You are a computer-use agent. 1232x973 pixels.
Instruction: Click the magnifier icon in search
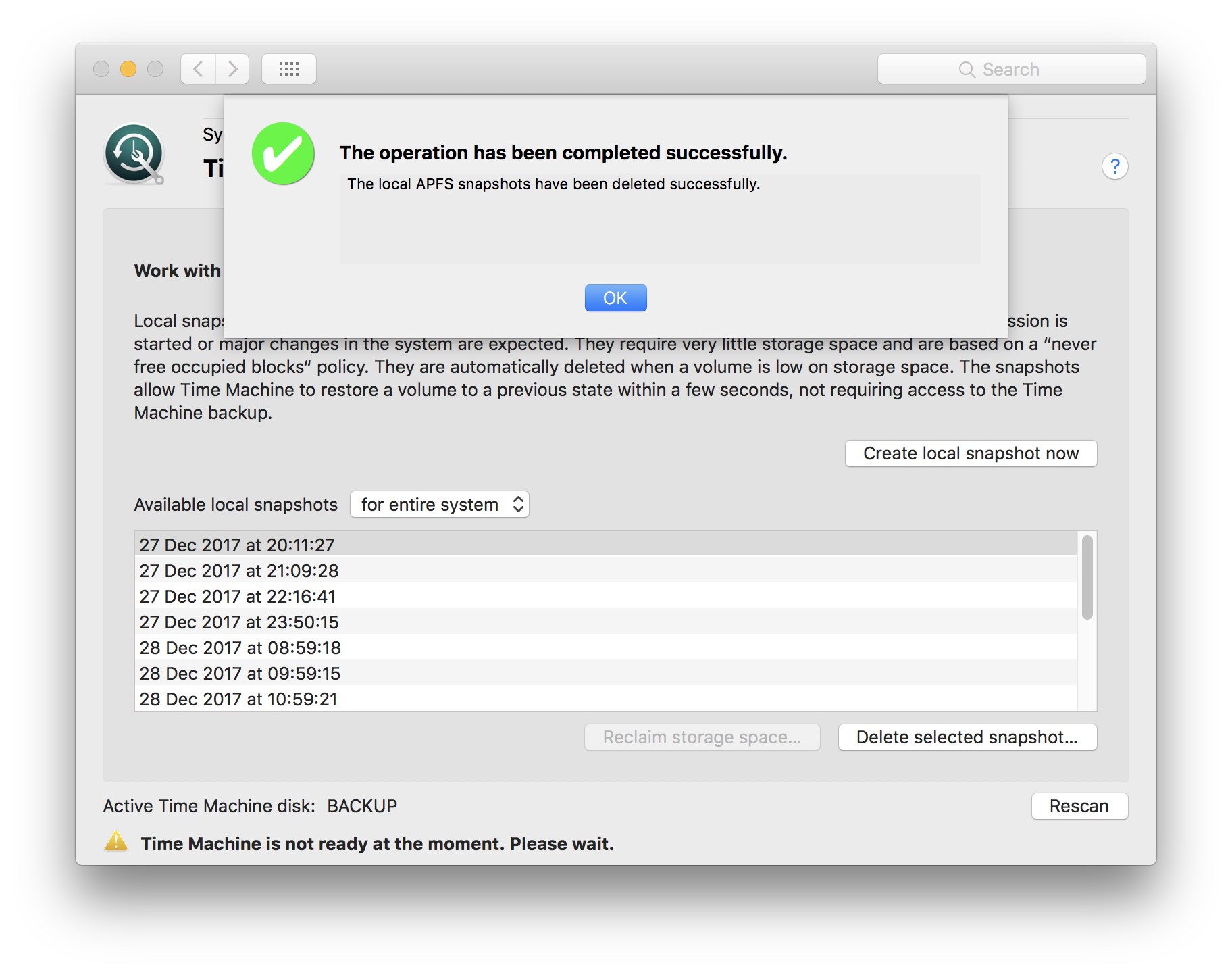(x=967, y=70)
